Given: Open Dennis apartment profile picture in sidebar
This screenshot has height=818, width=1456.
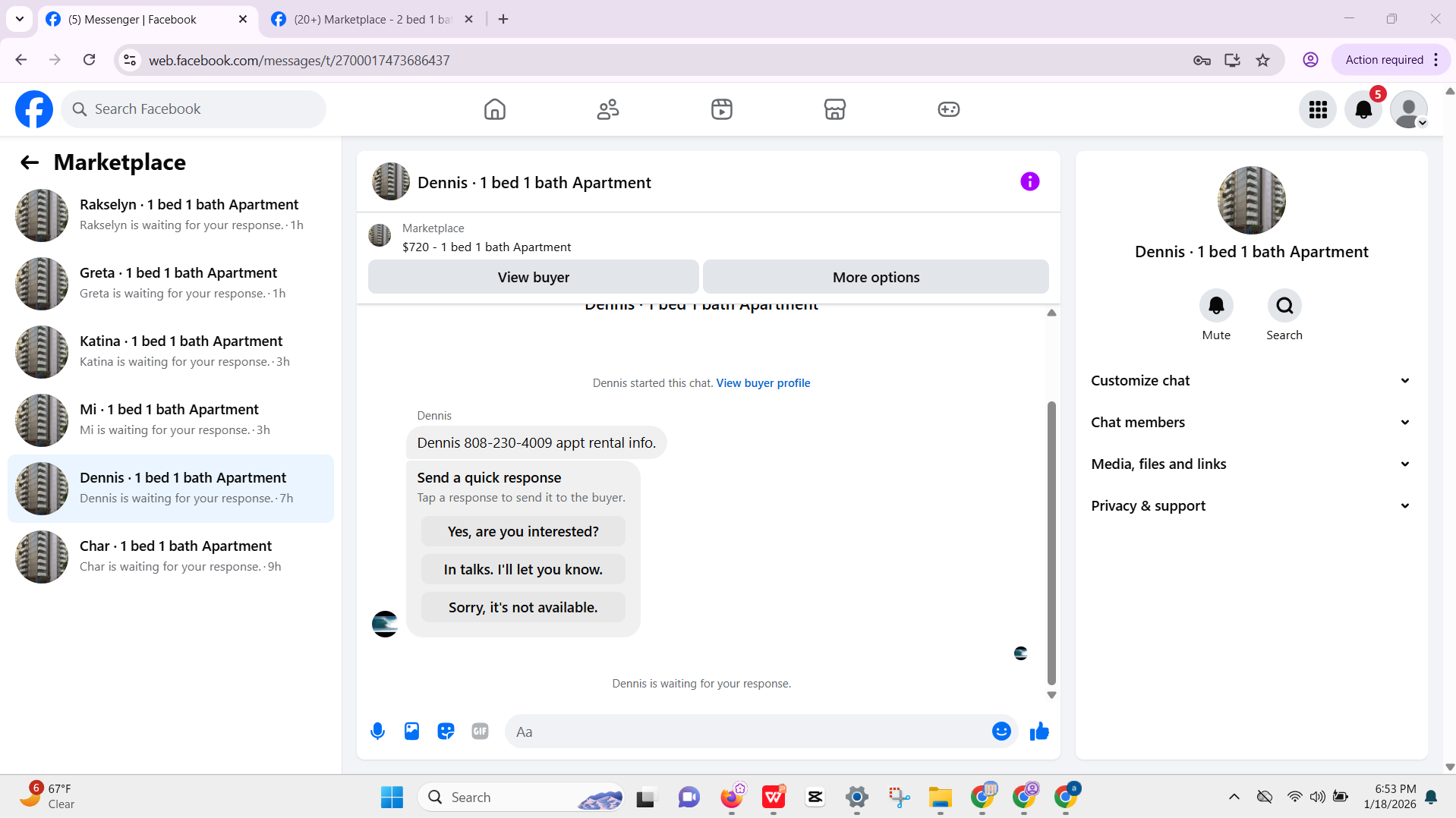Looking at the screenshot, I should pos(1251,200).
